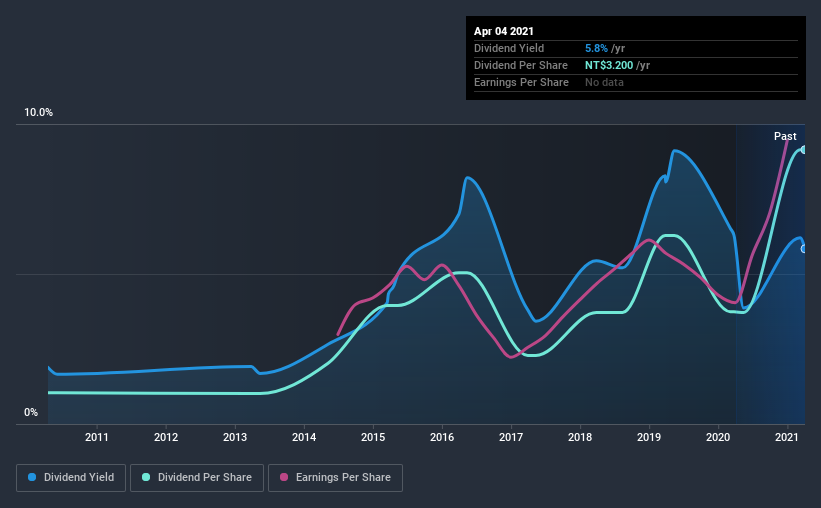Toggle the Dividend Yield legend button
The height and width of the screenshot is (508, 821).
[71, 478]
